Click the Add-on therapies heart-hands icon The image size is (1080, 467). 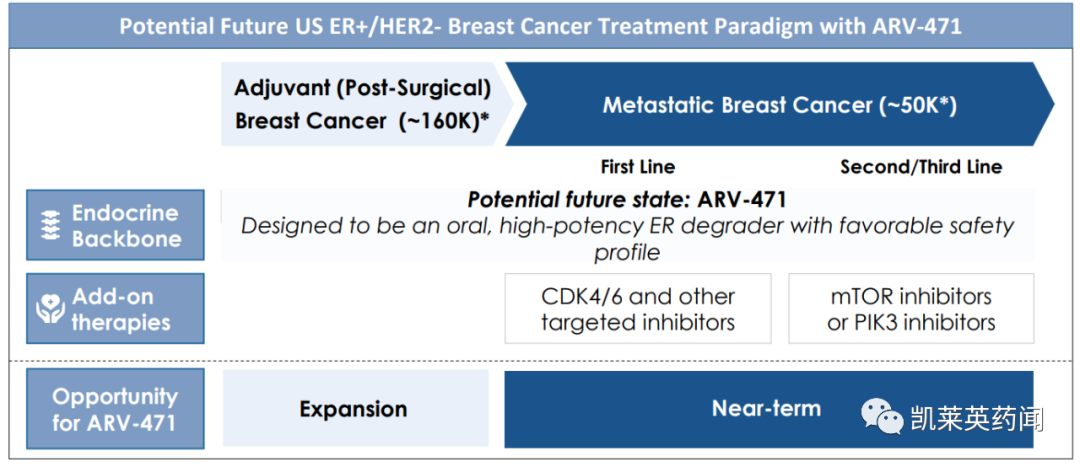tap(50, 310)
